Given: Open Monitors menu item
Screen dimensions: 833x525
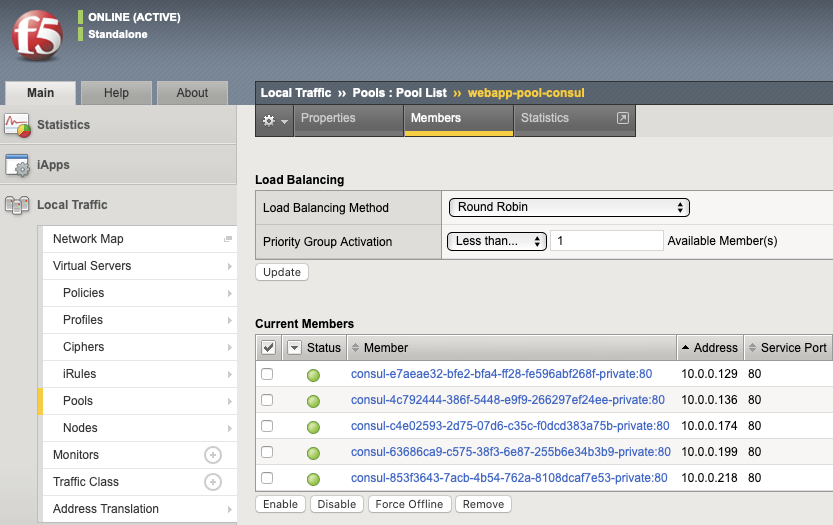Looking at the screenshot, I should (140, 455).
